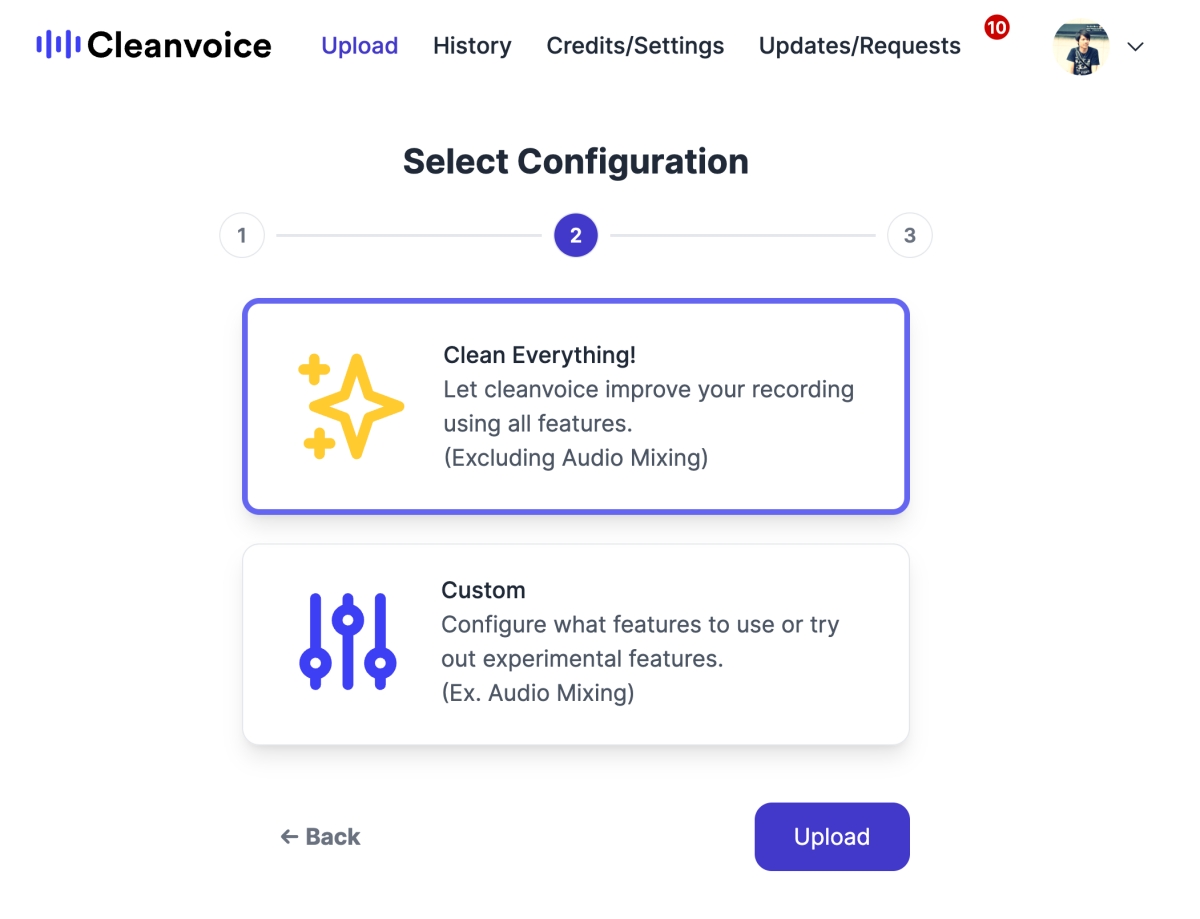This screenshot has height=919, width=1200.
Task: Click the yellow sparkle stars icon
Action: 350,407
